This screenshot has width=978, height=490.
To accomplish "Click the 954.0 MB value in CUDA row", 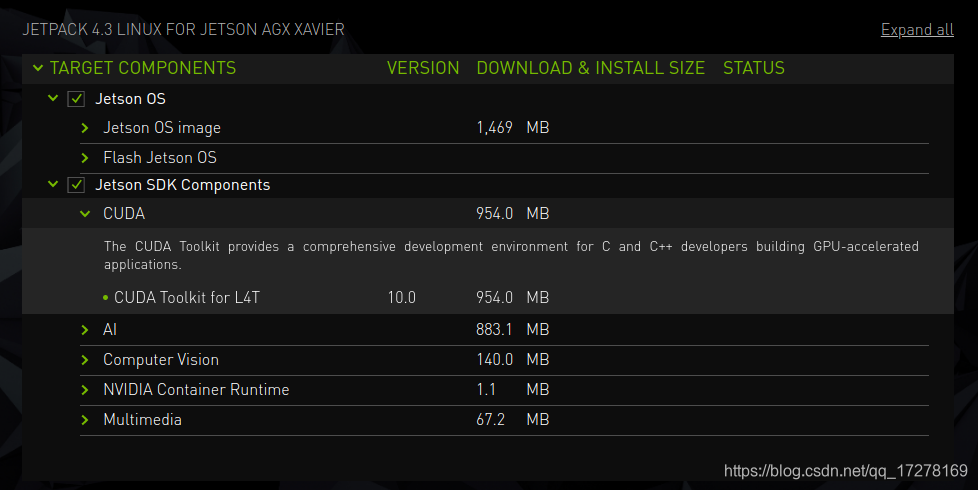I will (x=513, y=213).
